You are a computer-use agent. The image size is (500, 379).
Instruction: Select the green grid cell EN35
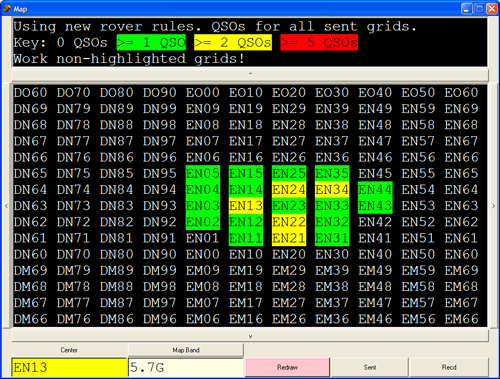point(332,173)
